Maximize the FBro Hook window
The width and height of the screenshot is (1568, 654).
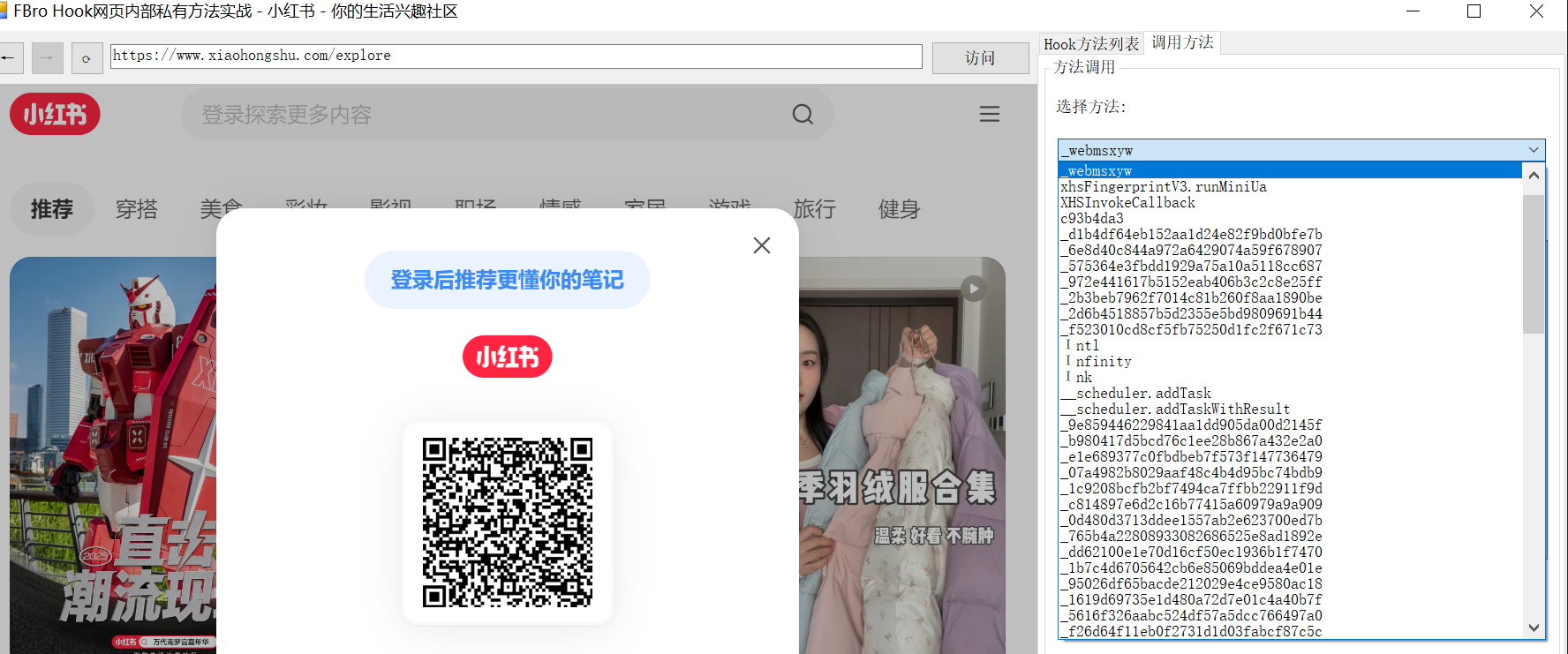1474,11
